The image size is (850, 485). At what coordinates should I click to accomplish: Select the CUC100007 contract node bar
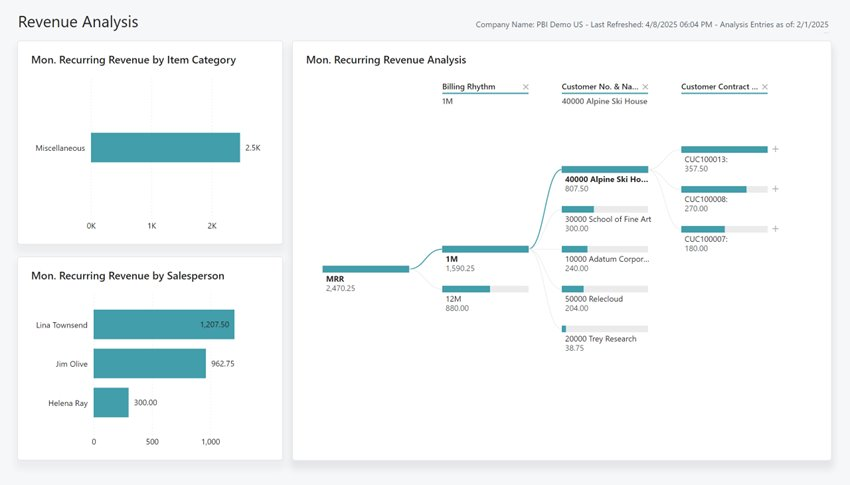[724, 229]
